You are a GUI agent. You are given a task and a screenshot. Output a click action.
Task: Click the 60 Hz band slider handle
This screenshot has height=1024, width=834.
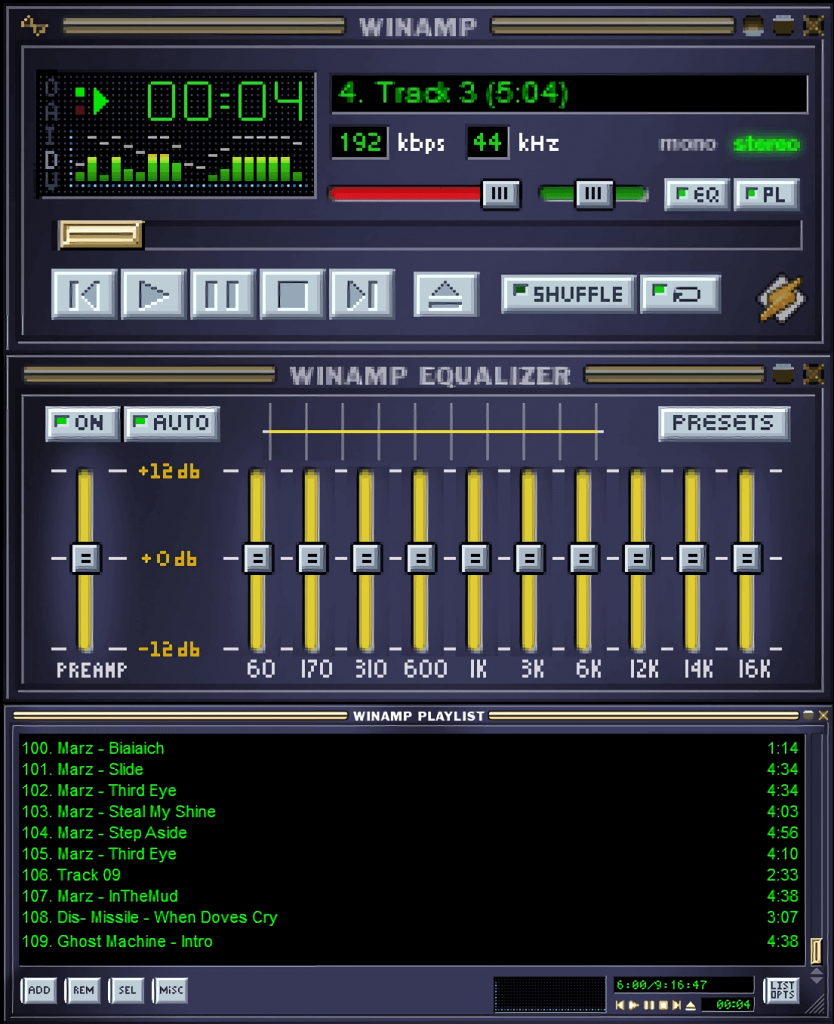(258, 558)
